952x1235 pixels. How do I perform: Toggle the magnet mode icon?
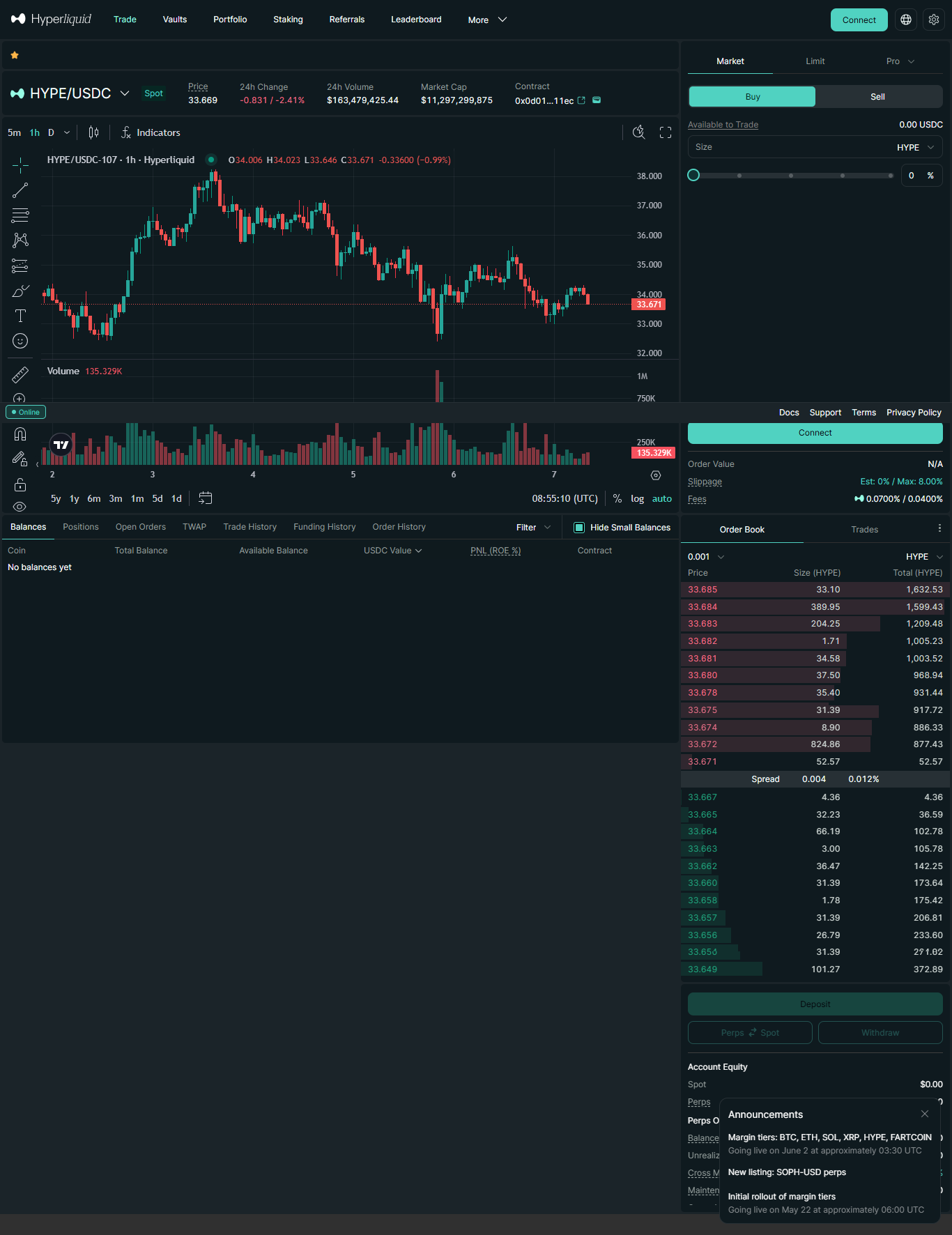point(20,434)
